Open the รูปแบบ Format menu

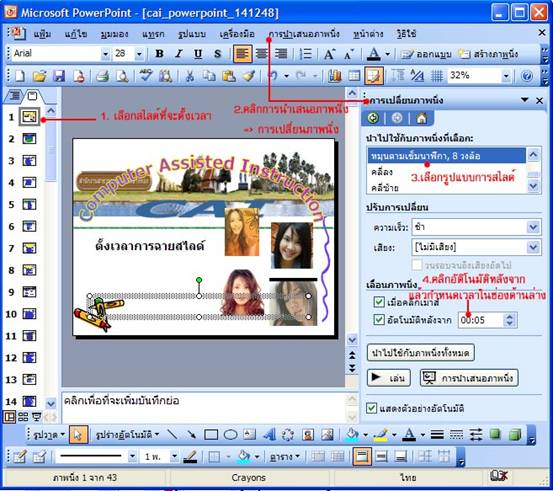pyautogui.click(x=192, y=34)
